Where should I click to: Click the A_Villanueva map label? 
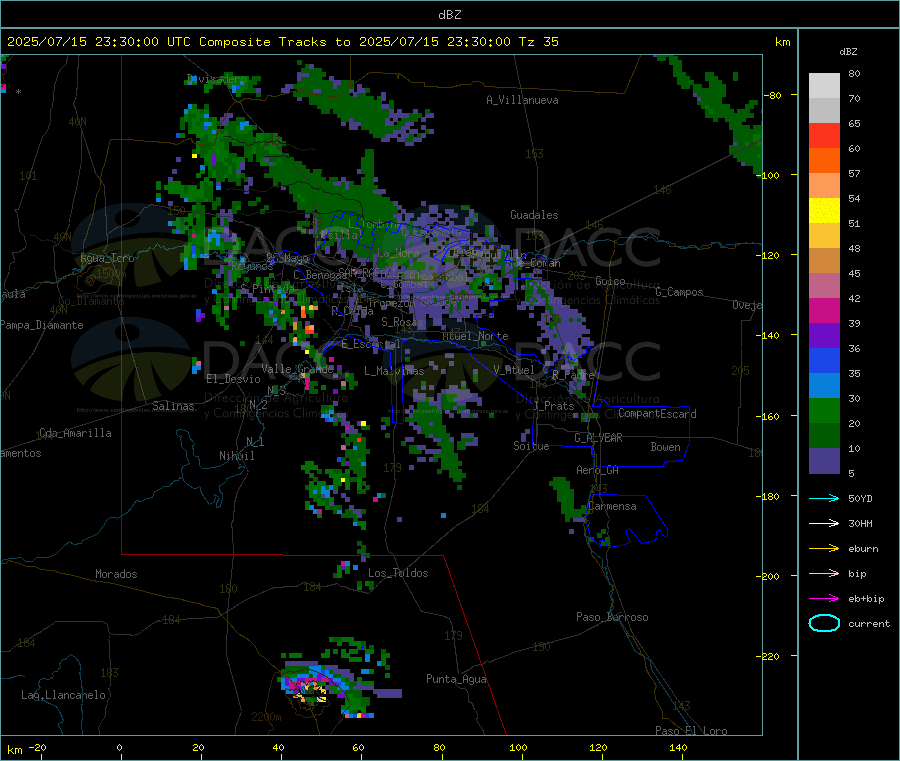click(x=522, y=100)
